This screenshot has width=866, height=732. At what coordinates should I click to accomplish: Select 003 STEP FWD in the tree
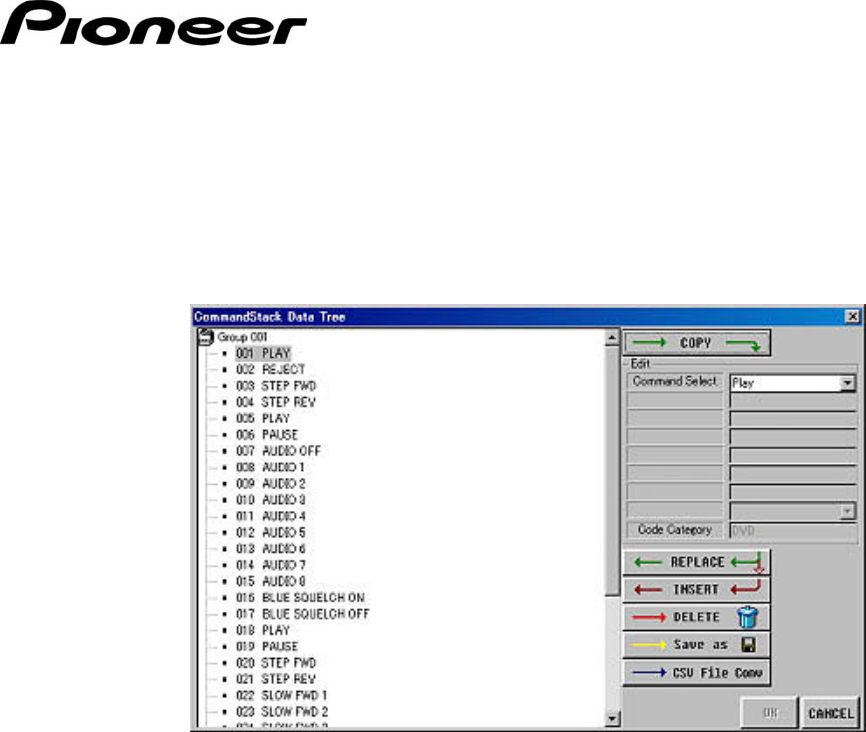pyautogui.click(x=276, y=386)
